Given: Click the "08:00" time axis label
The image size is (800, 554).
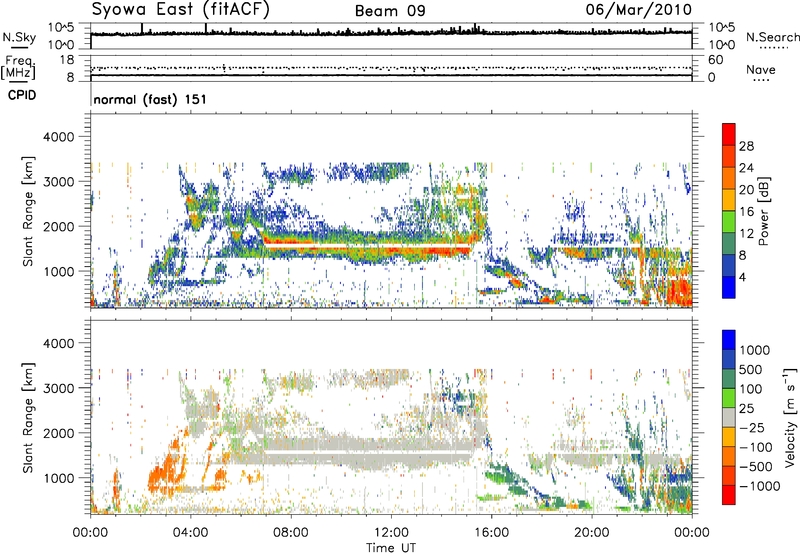Looking at the screenshot, I should tap(291, 533).
